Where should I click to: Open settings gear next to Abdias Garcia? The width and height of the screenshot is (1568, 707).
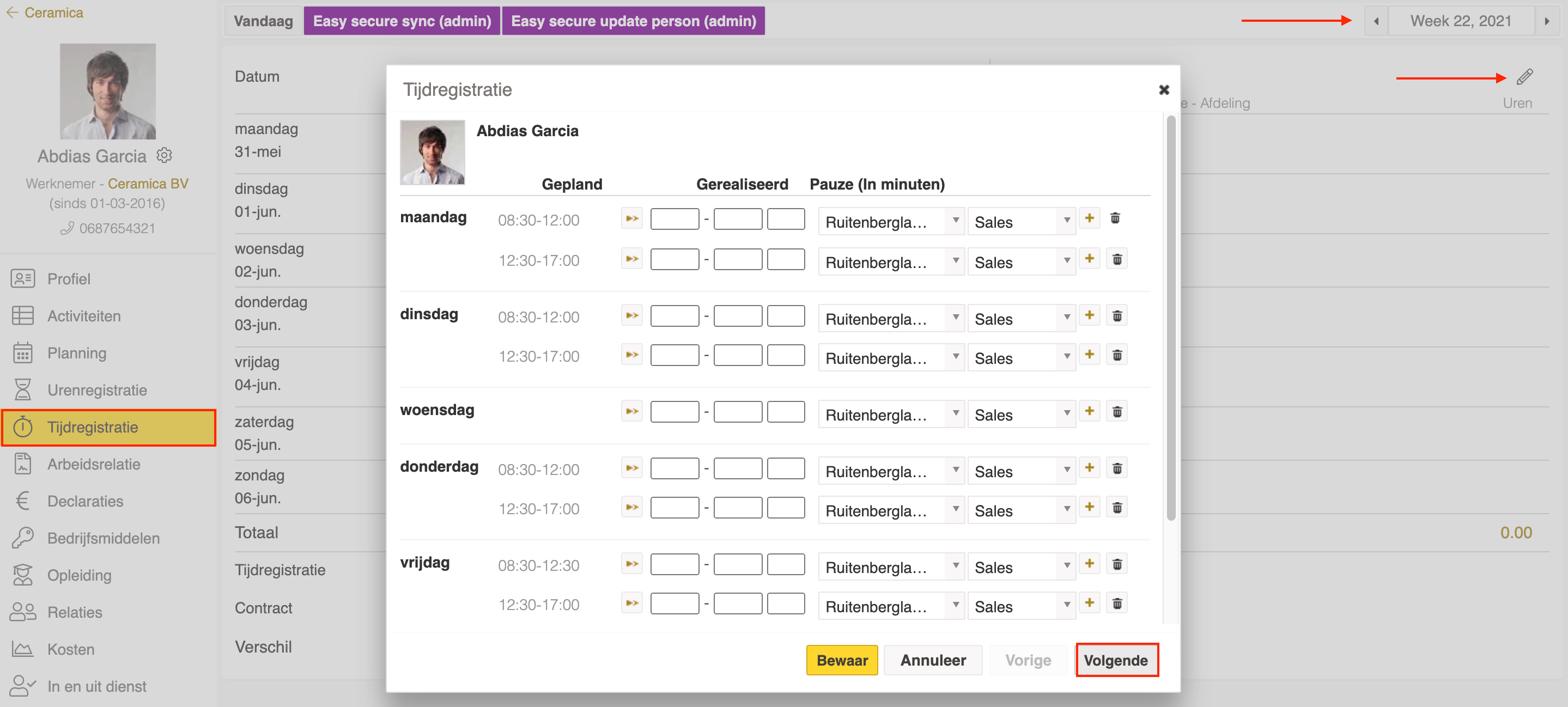point(165,155)
